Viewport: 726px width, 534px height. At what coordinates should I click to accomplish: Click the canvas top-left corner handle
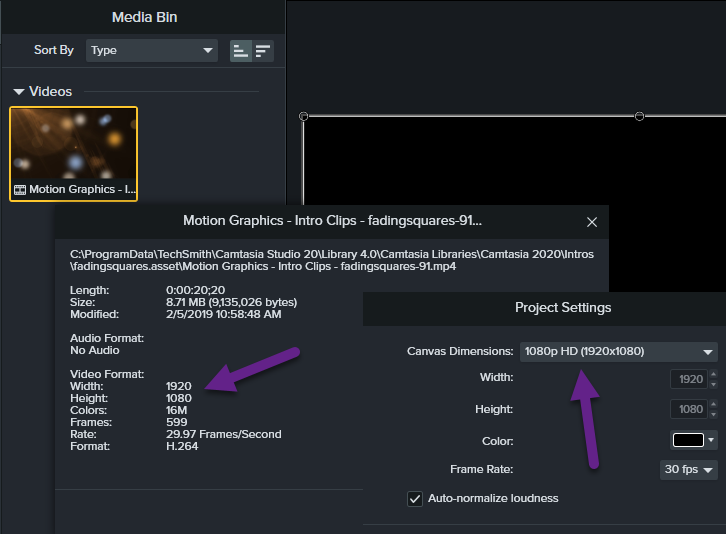[304, 117]
